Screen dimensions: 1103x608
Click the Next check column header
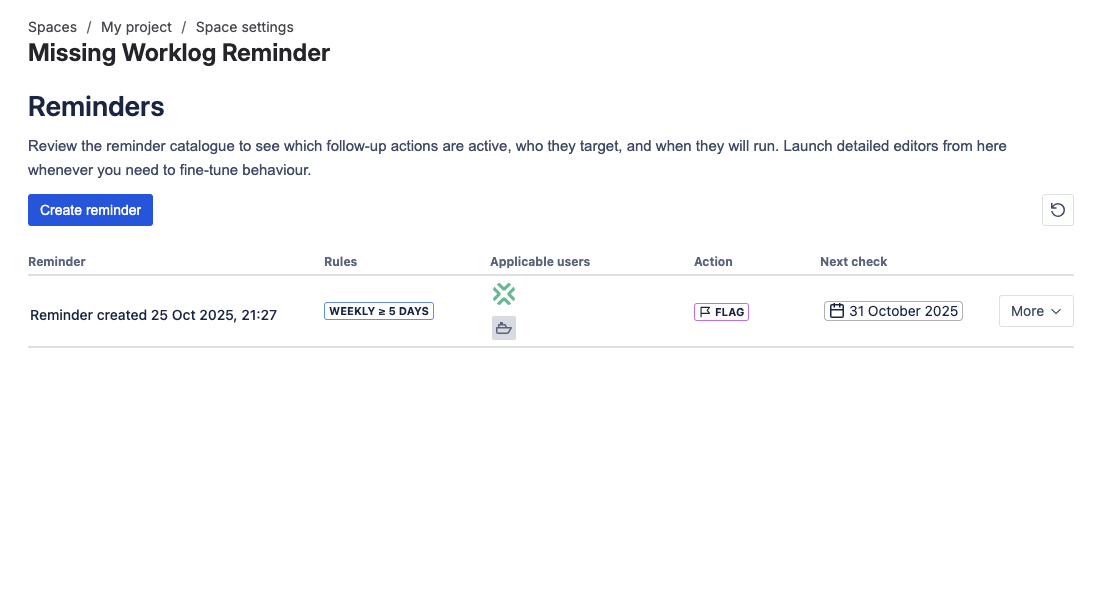tap(853, 262)
